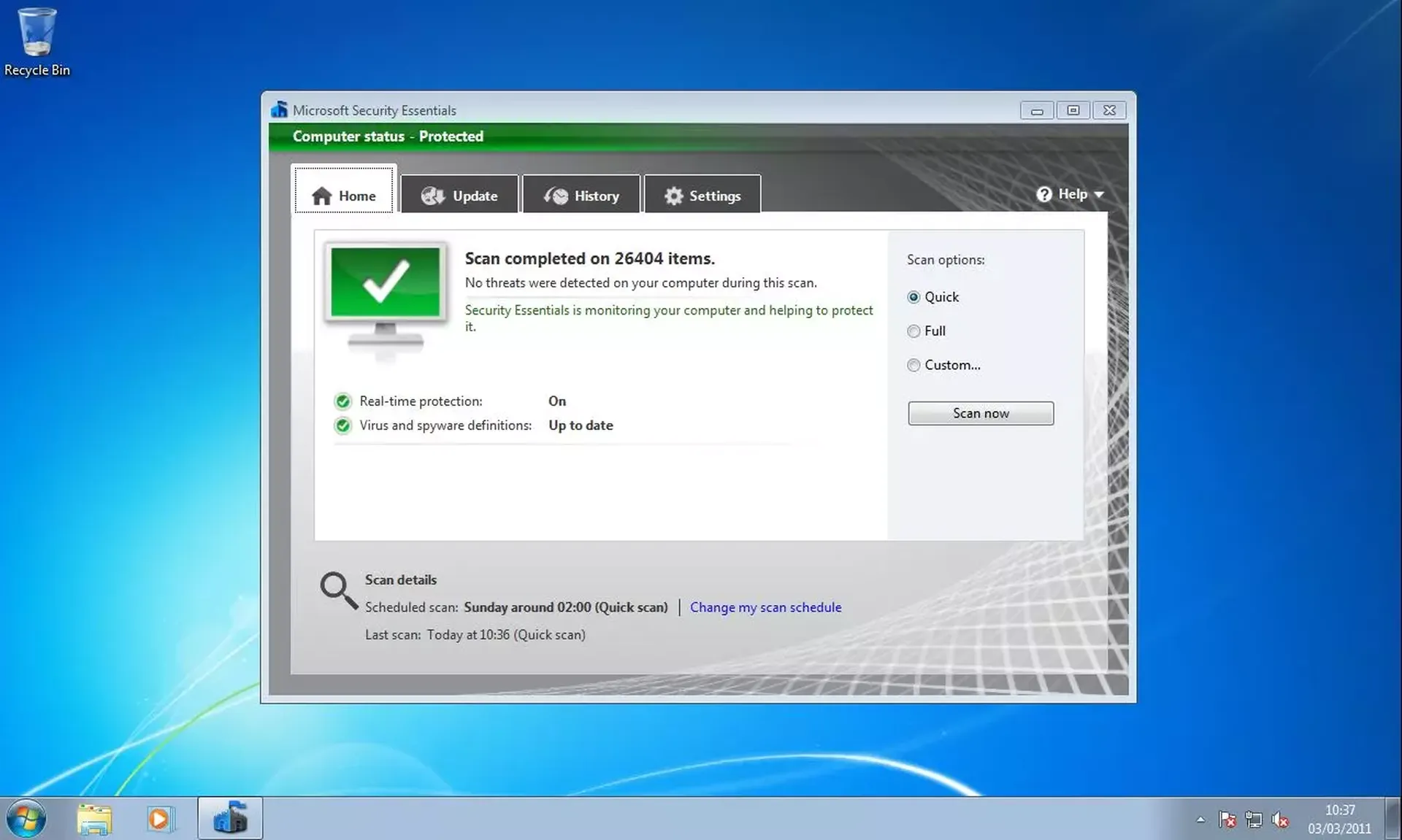Screen dimensions: 1402x840
Task: Click the muted volume icon in the system tray
Action: tap(1282, 819)
